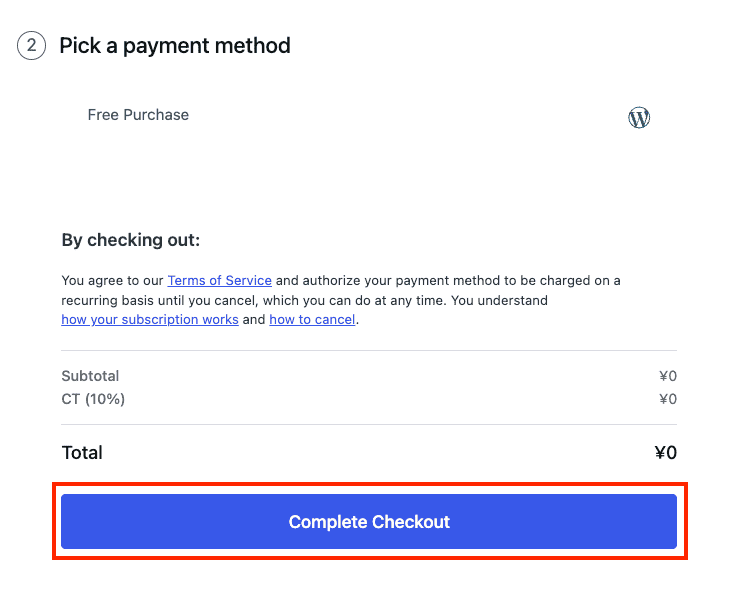Click the bold Total label
Viewport: 740px width, 608px height.
pos(82,452)
